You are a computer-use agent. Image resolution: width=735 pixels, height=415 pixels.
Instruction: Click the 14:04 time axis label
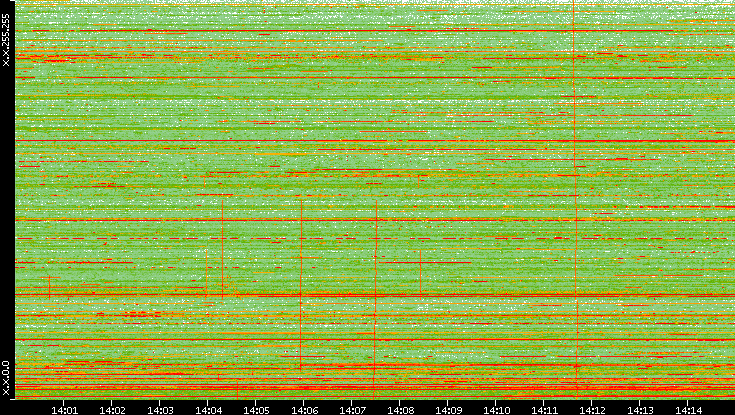pos(208,410)
